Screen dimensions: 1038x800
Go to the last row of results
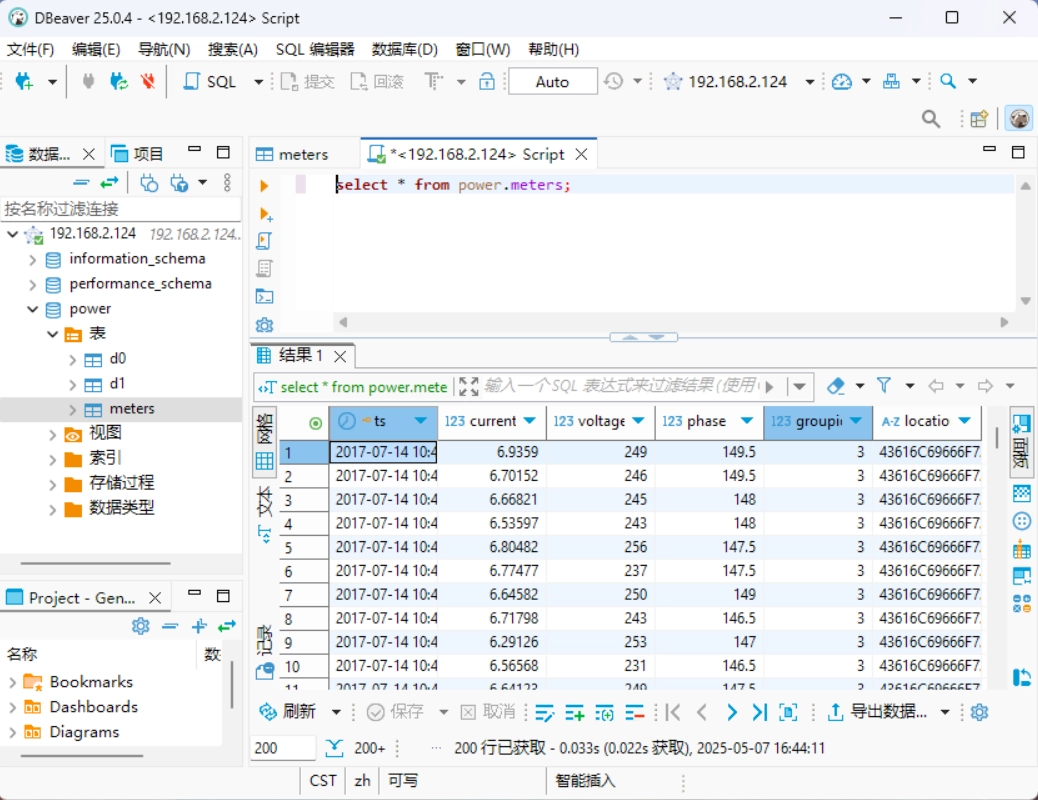pos(760,712)
